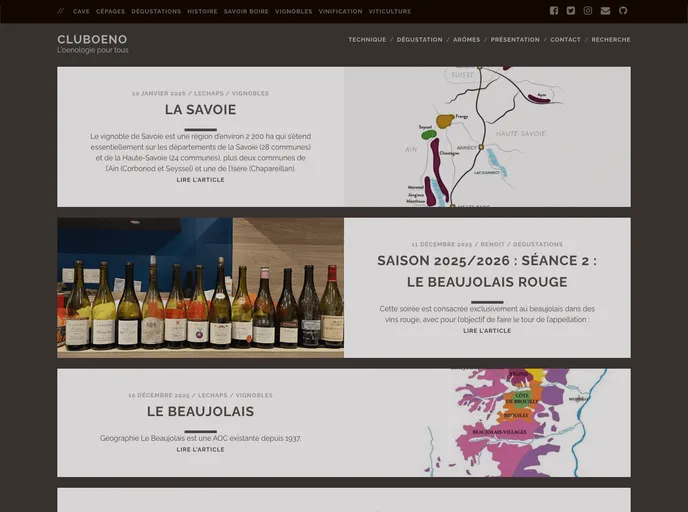Viewport: 688px width, 512px height.
Task: Open the Contact page link
Action: coord(565,40)
